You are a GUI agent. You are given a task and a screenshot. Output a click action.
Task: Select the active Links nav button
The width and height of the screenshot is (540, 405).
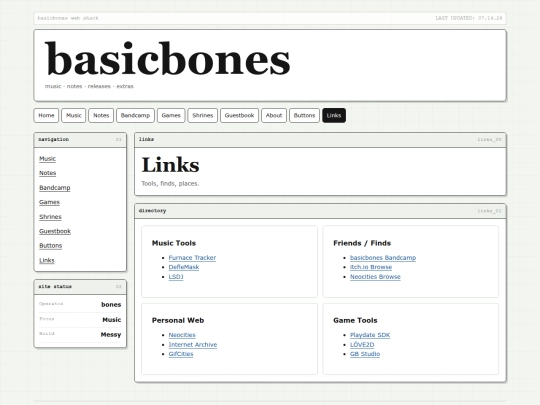point(334,115)
